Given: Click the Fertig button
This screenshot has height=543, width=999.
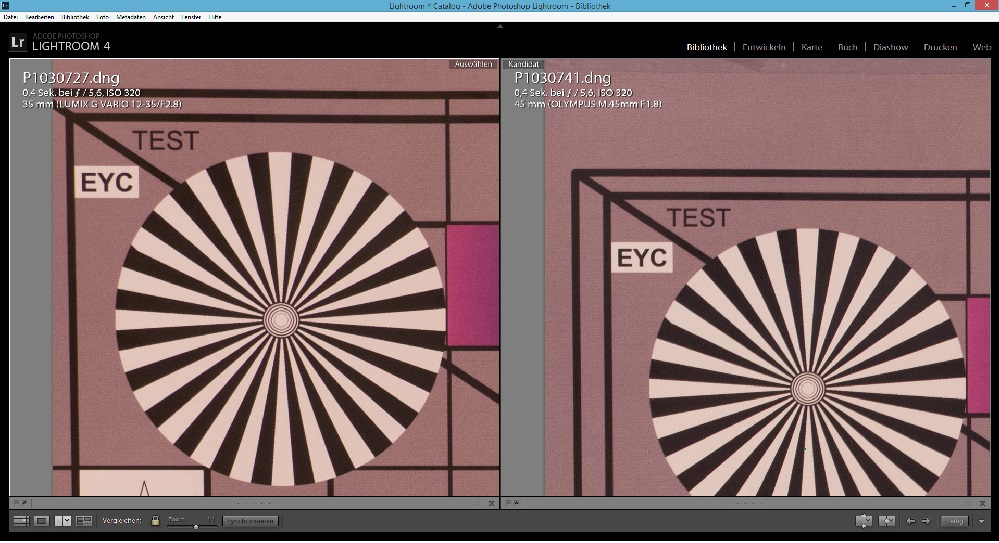Looking at the screenshot, I should [x=955, y=521].
